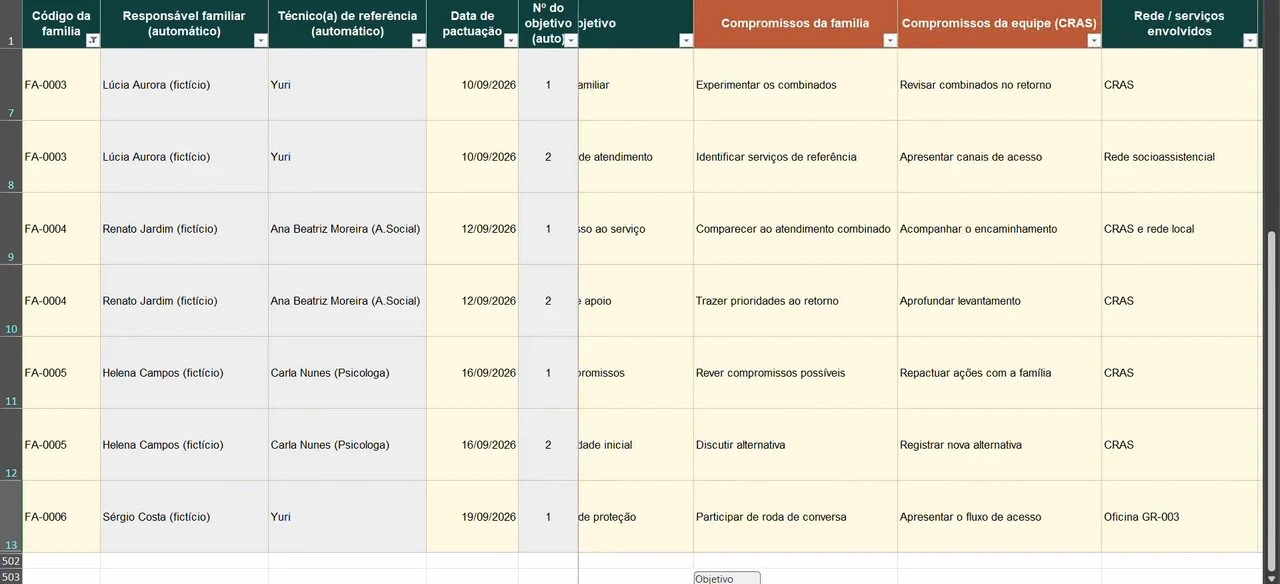1280x584 pixels.
Task: Select row header 7
Action: (11, 85)
